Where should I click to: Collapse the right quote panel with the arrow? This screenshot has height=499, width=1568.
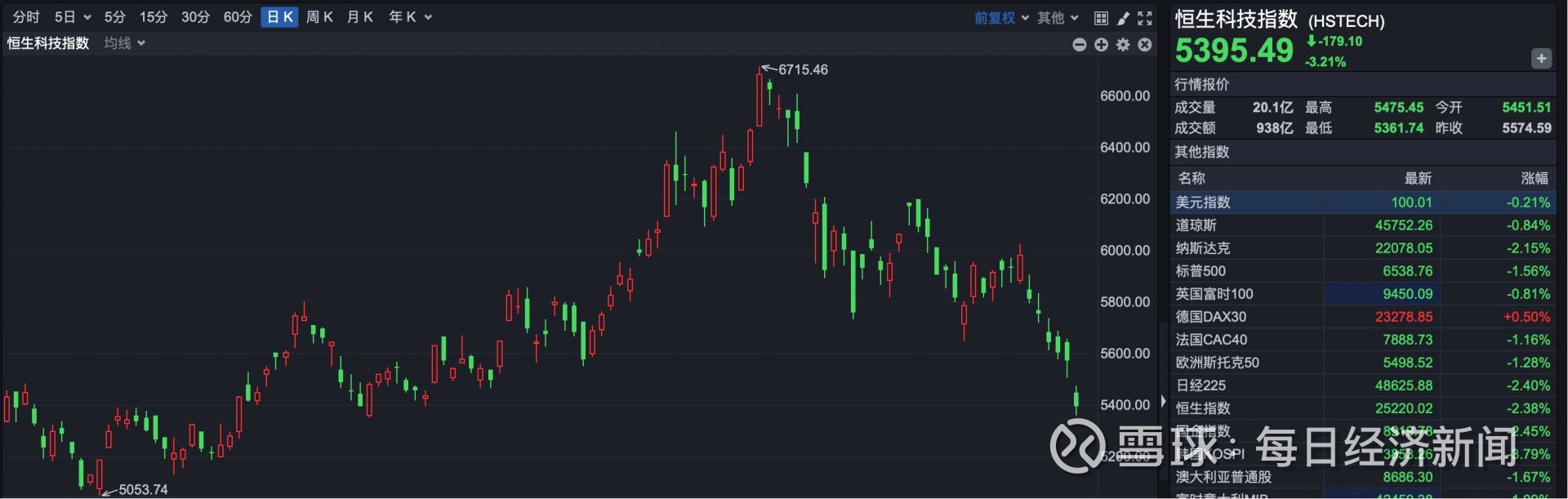[1163, 401]
